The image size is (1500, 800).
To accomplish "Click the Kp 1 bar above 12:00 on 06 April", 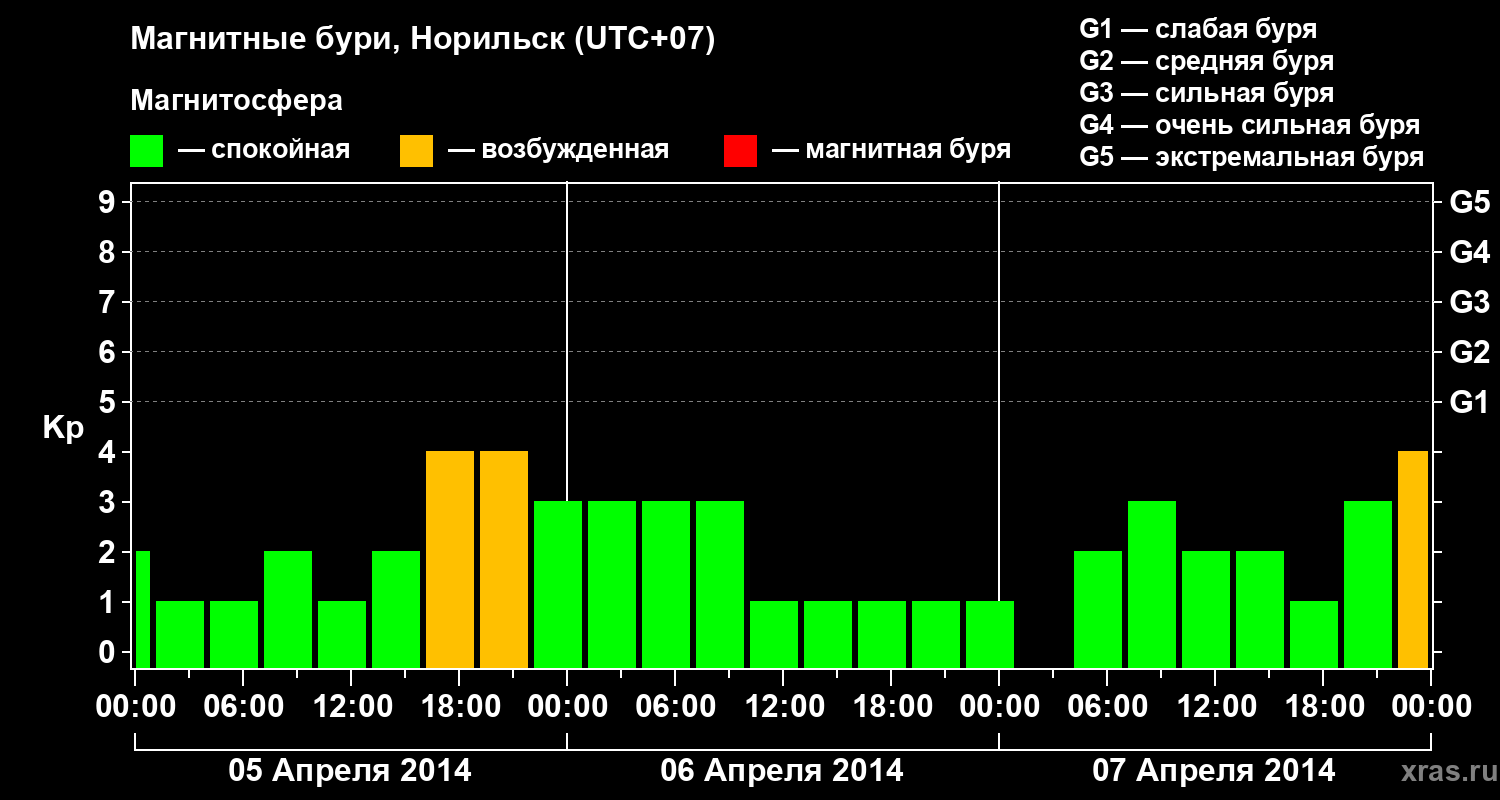I will (x=774, y=635).
